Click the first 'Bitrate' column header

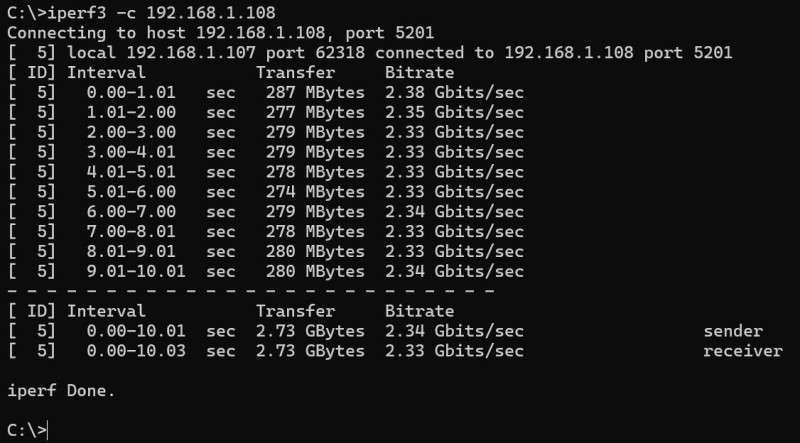[419, 72]
